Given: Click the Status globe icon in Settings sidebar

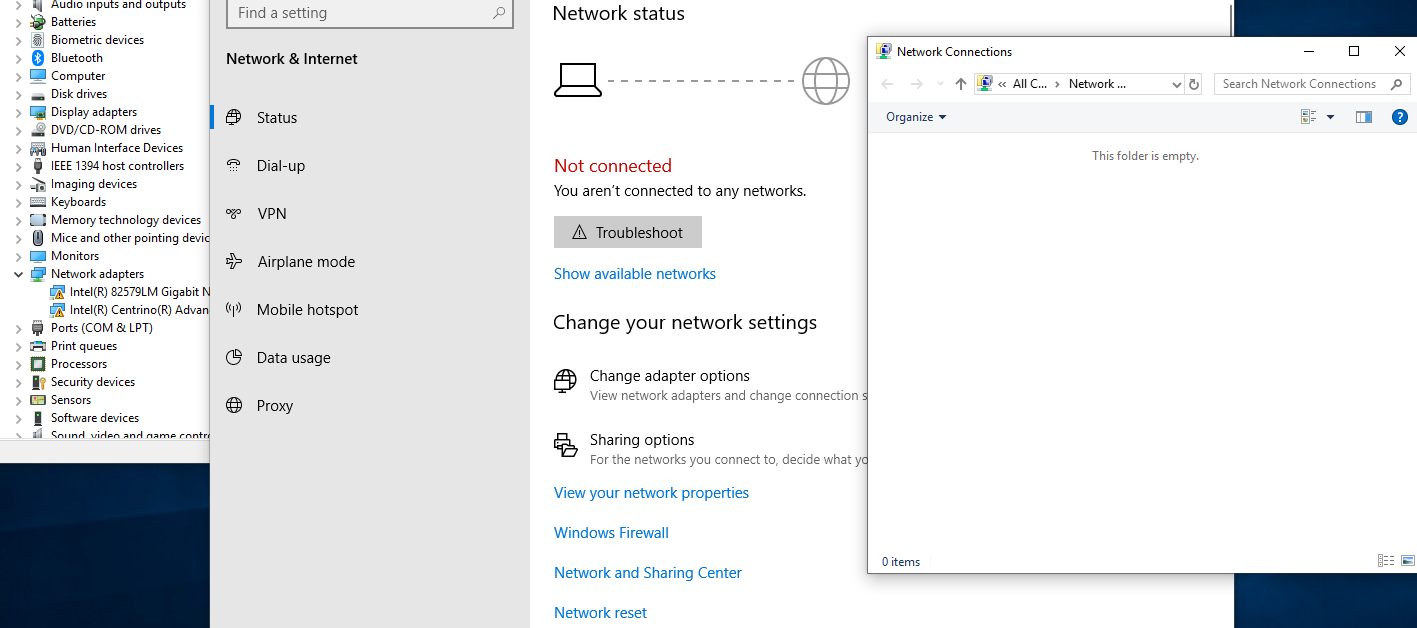Looking at the screenshot, I should [x=234, y=117].
